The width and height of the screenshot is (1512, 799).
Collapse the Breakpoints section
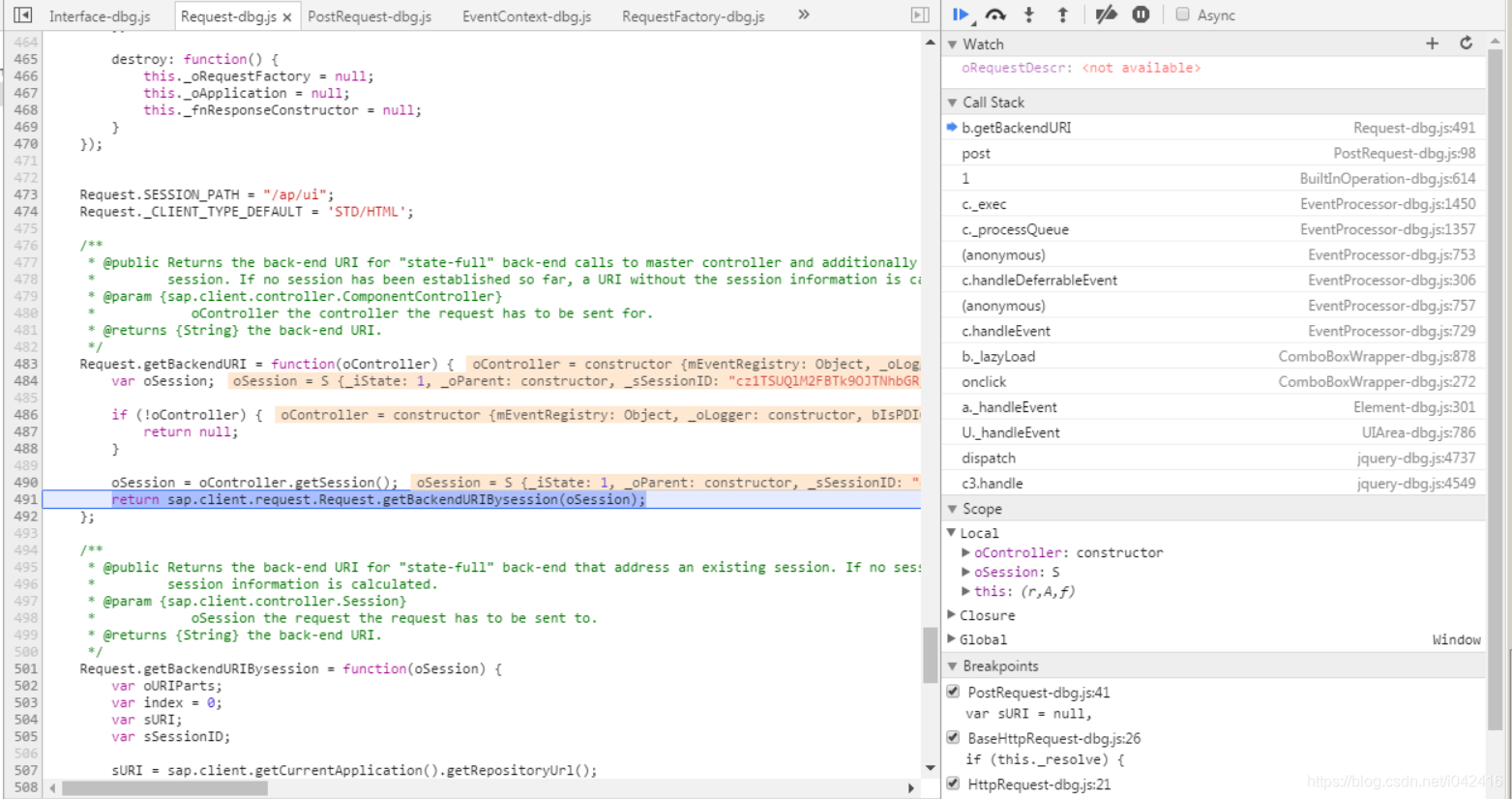pyautogui.click(x=953, y=666)
